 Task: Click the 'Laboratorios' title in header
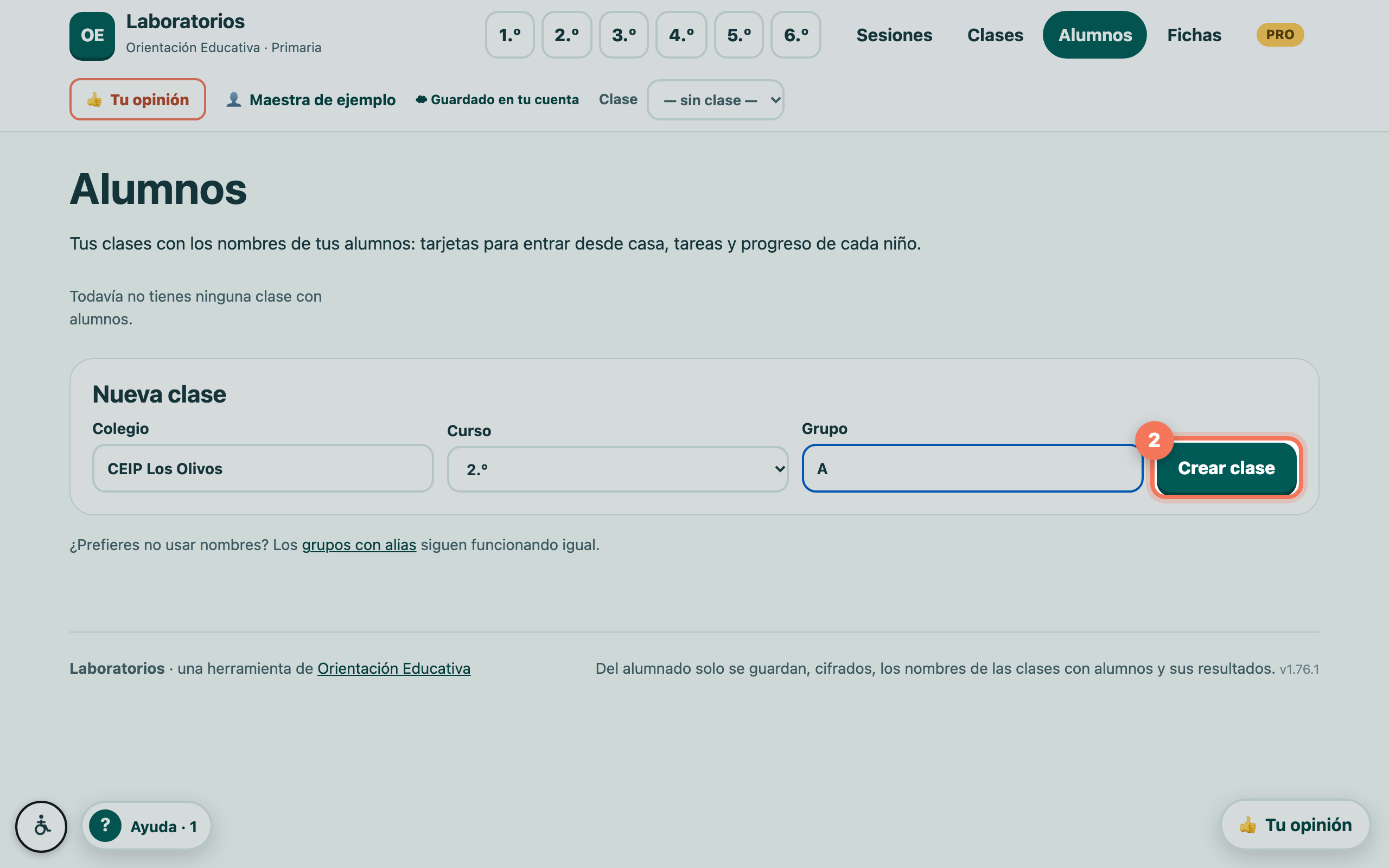tap(186, 21)
